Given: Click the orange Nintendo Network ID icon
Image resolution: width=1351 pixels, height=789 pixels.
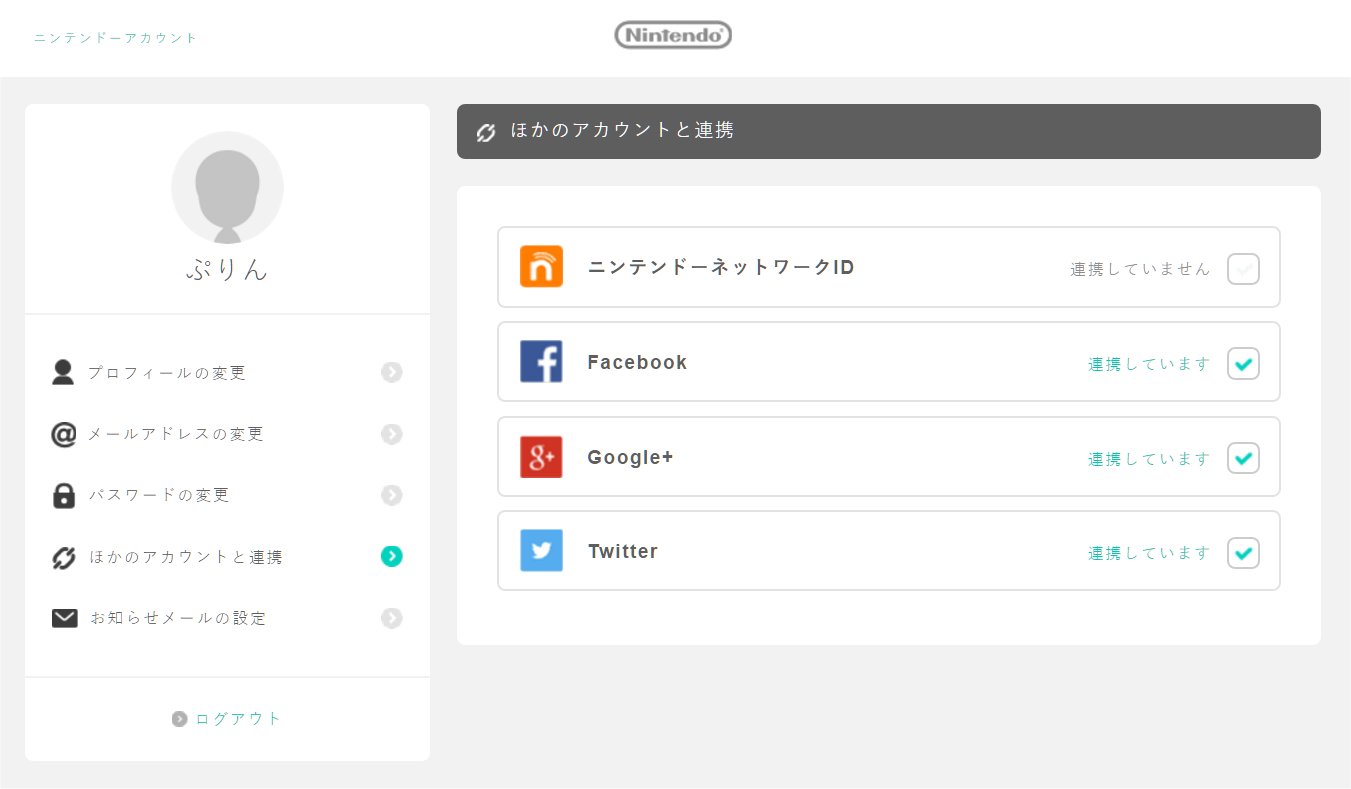Looking at the screenshot, I should click(x=541, y=267).
